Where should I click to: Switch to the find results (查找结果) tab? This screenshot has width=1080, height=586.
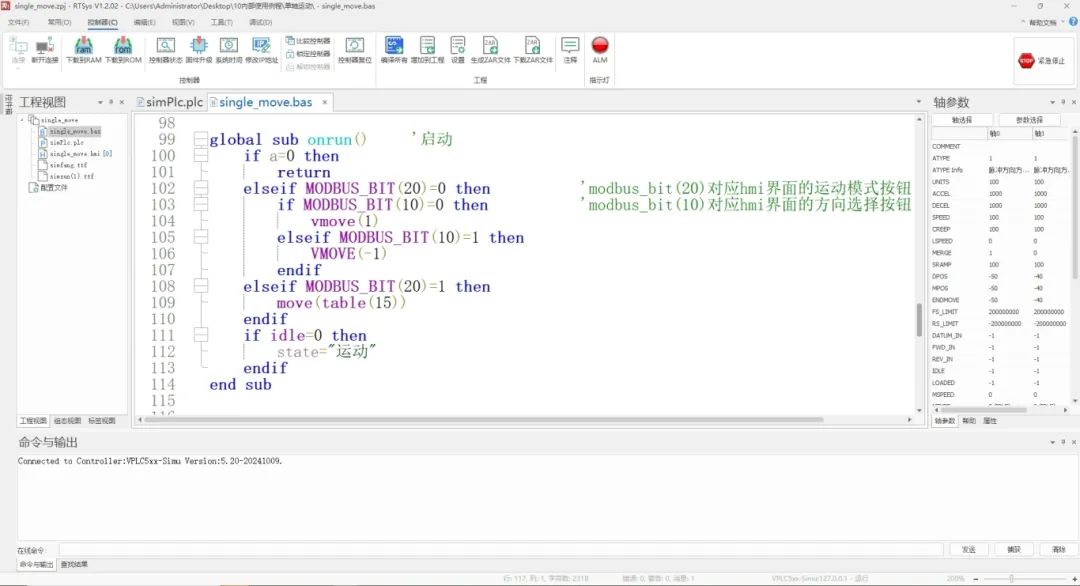click(x=74, y=565)
